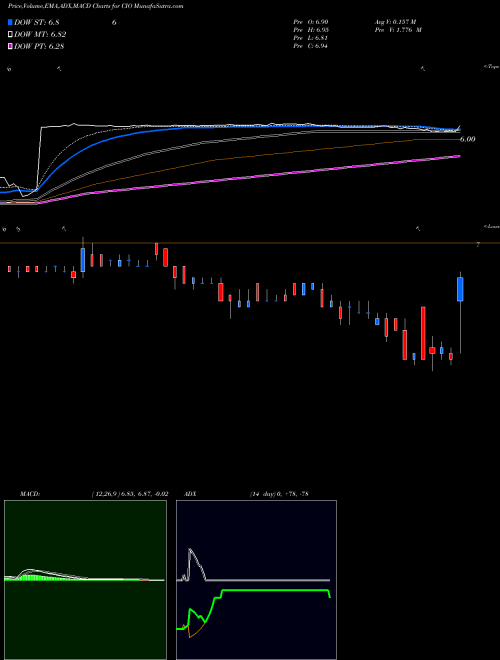500x660 pixels.
Task: Click the 'ADX' panel heading
Action: pos(190,494)
